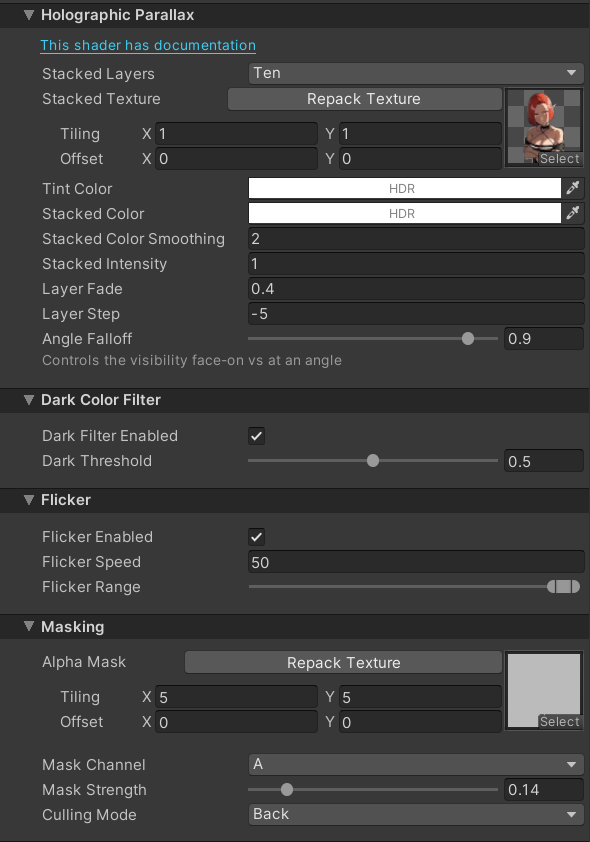This screenshot has width=590, height=842.
Task: Disable the Dark Filter Enabled checkbox
Action: click(x=256, y=435)
